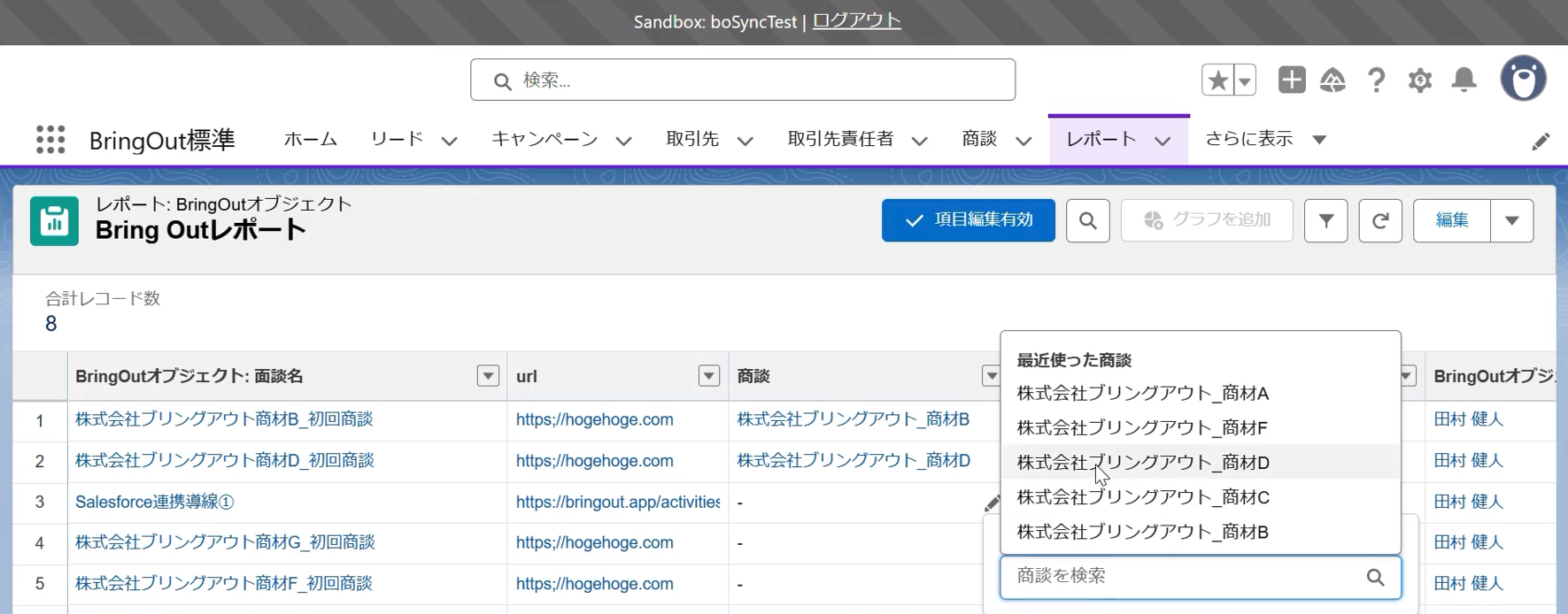The image size is (1568, 614).
Task: Expand the favorites list dropdown arrow
Action: click(x=1245, y=81)
